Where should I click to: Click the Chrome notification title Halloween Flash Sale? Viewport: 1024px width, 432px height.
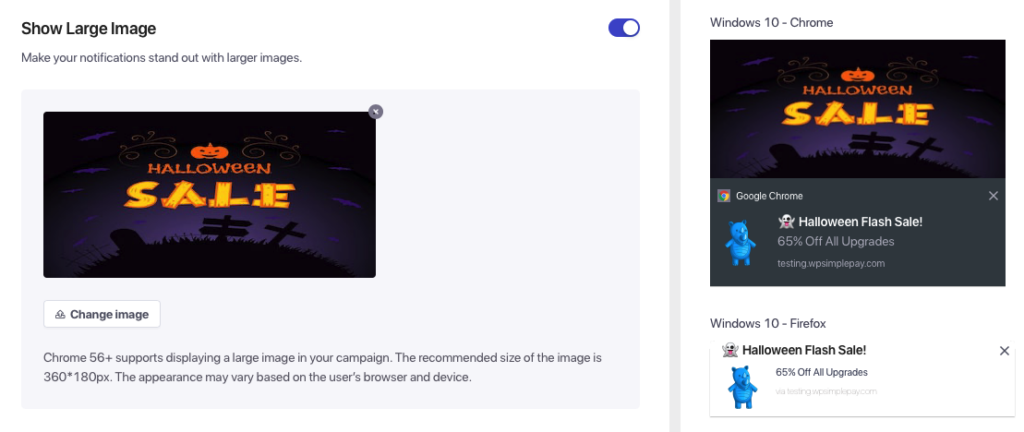(858, 221)
